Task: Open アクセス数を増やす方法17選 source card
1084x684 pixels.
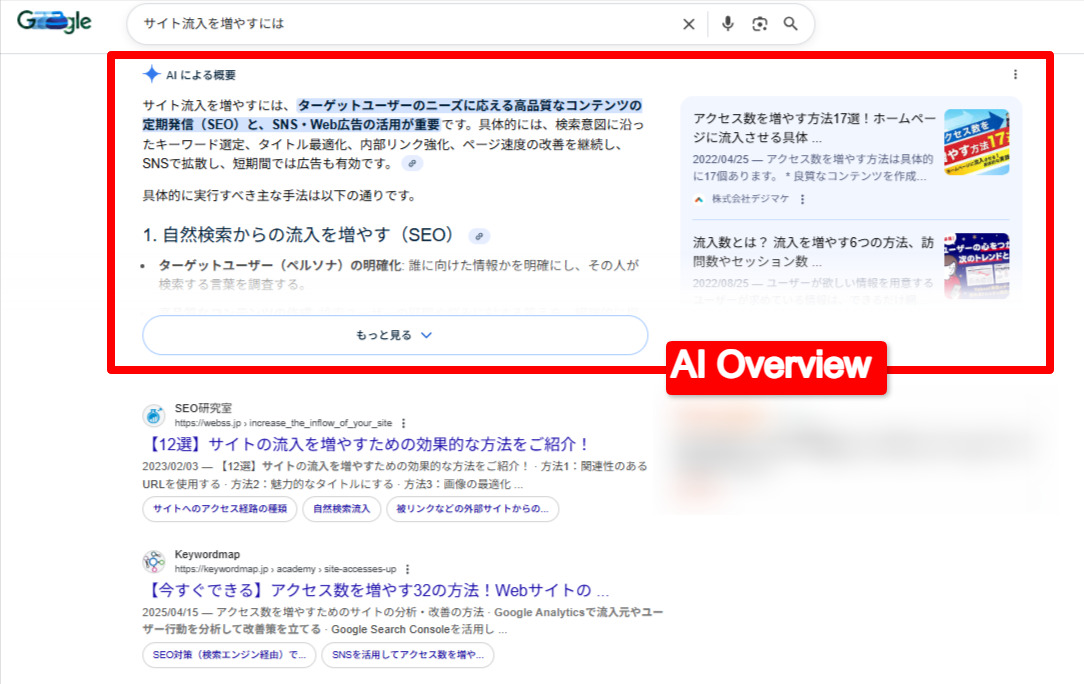Action: pyautogui.click(x=812, y=127)
